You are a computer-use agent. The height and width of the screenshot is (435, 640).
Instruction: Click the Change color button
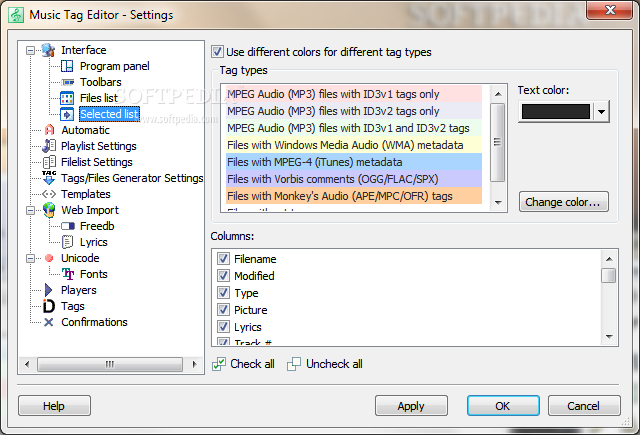tap(564, 202)
